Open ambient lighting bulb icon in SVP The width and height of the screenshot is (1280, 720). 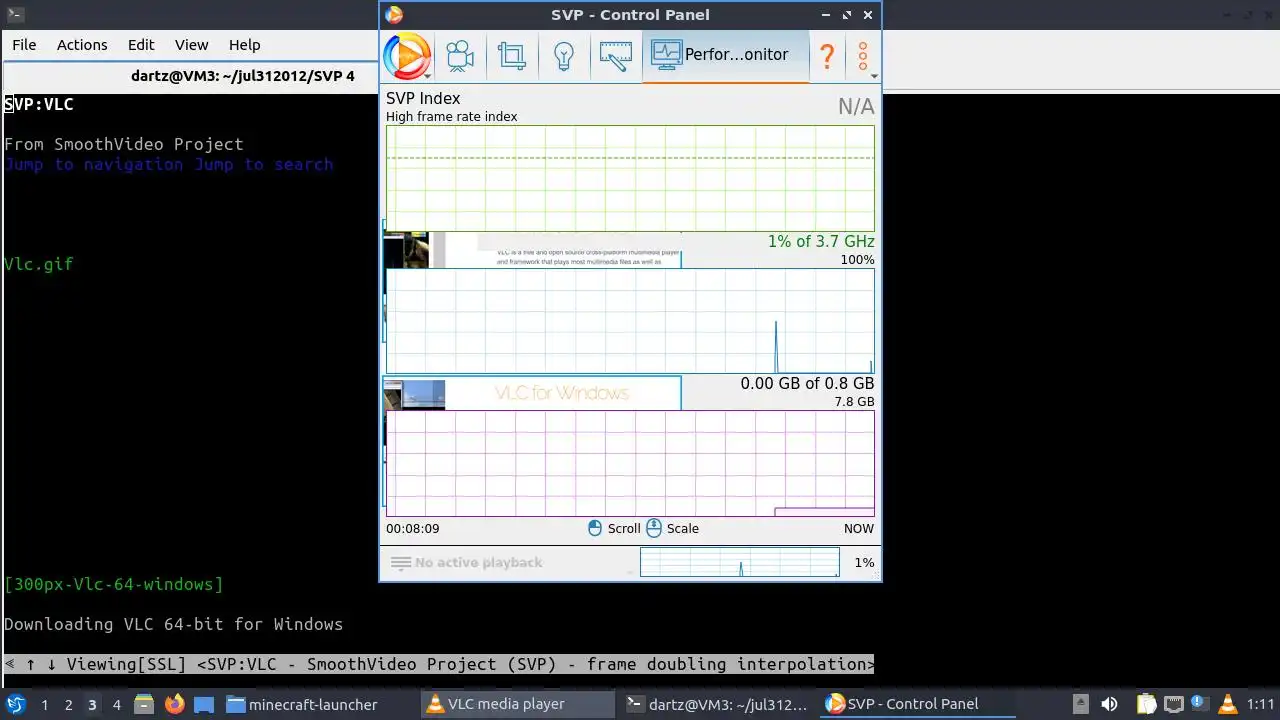564,56
